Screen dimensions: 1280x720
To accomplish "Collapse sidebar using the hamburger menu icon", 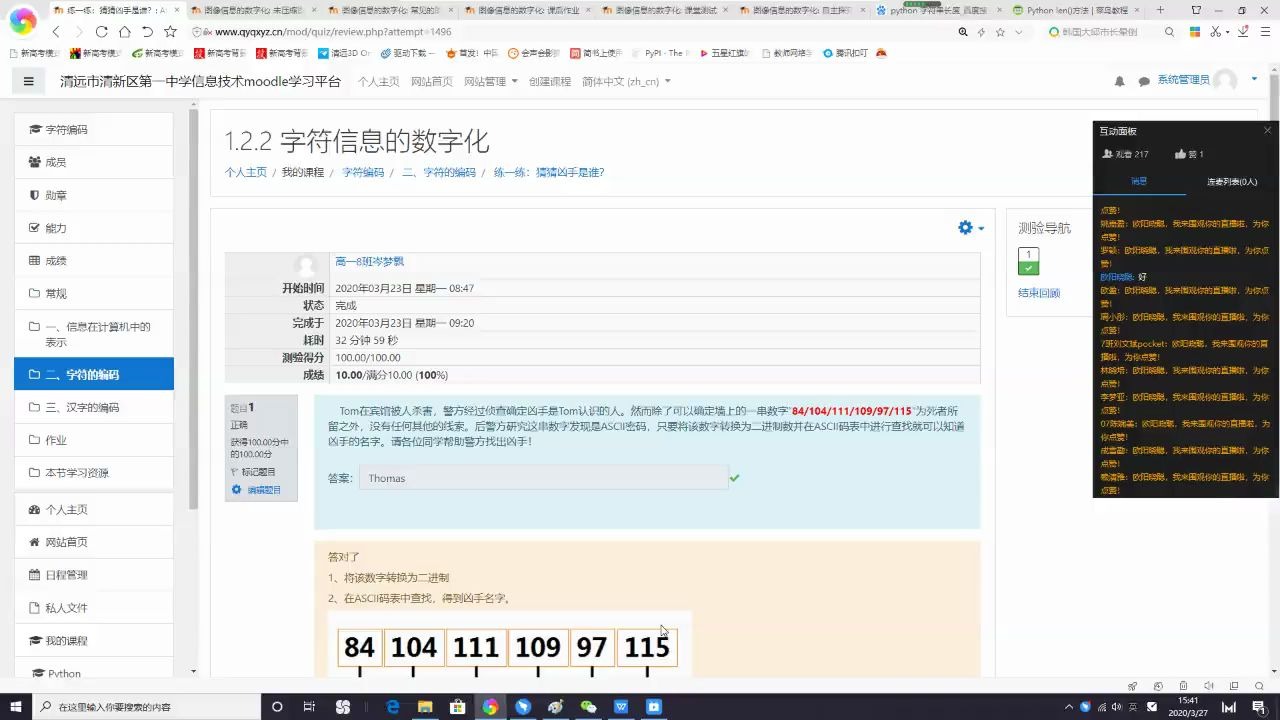I will pos(28,81).
